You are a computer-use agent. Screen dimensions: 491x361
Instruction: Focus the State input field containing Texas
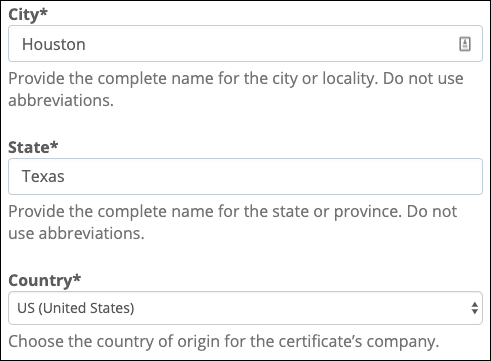click(245, 176)
